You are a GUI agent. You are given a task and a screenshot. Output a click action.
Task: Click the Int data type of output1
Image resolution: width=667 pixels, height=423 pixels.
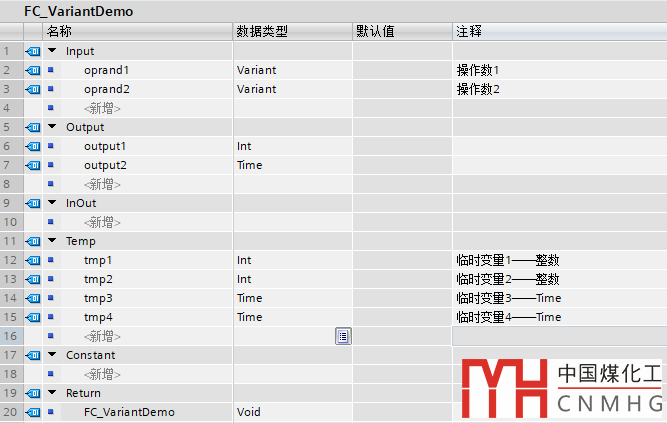tap(244, 146)
